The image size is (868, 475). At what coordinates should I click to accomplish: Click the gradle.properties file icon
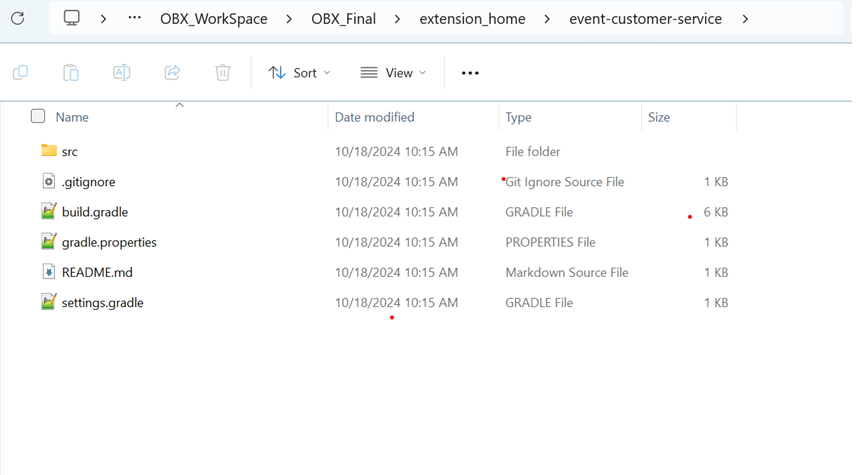(49, 241)
